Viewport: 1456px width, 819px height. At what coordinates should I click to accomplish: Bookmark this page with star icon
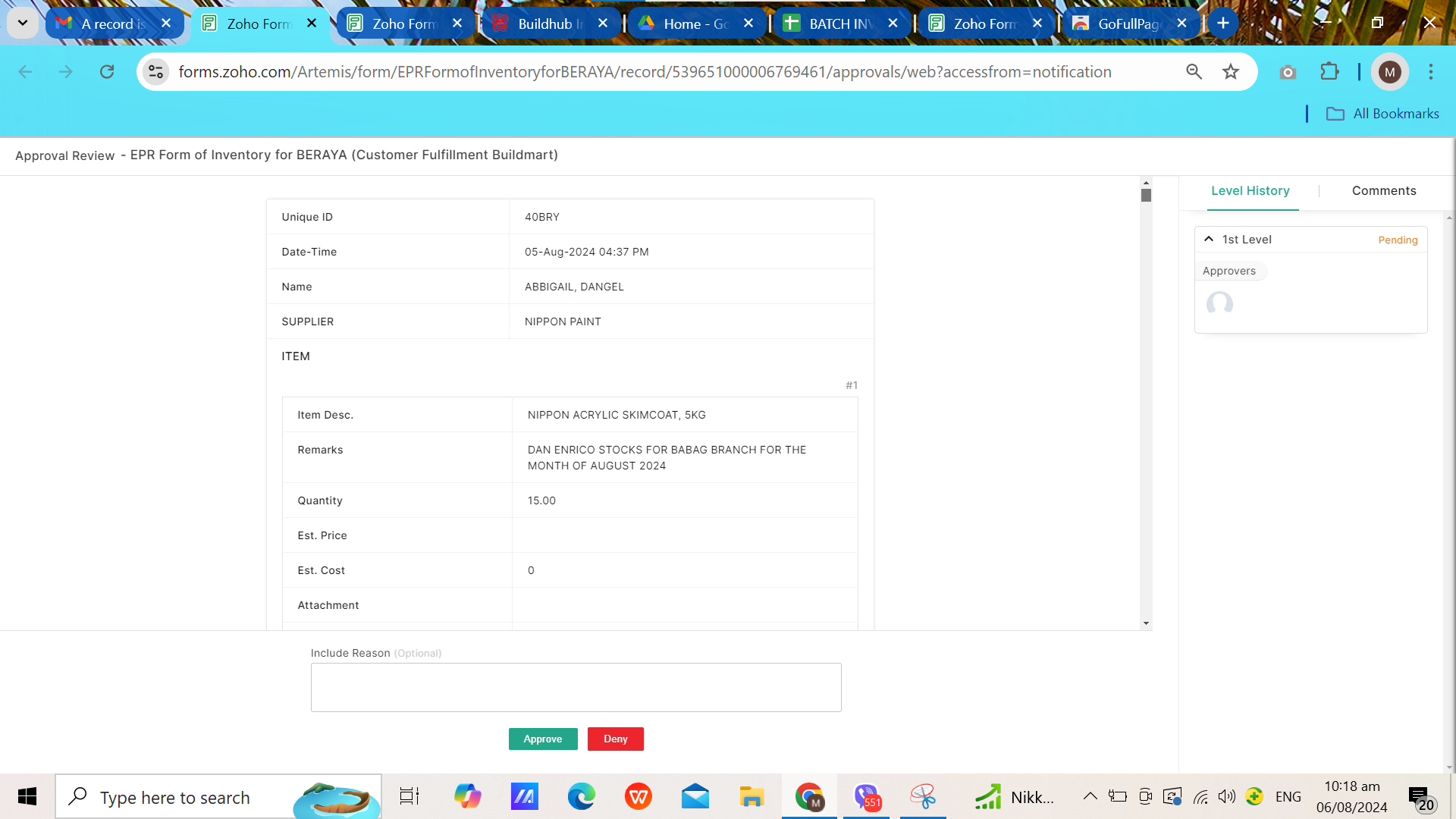coord(1230,72)
